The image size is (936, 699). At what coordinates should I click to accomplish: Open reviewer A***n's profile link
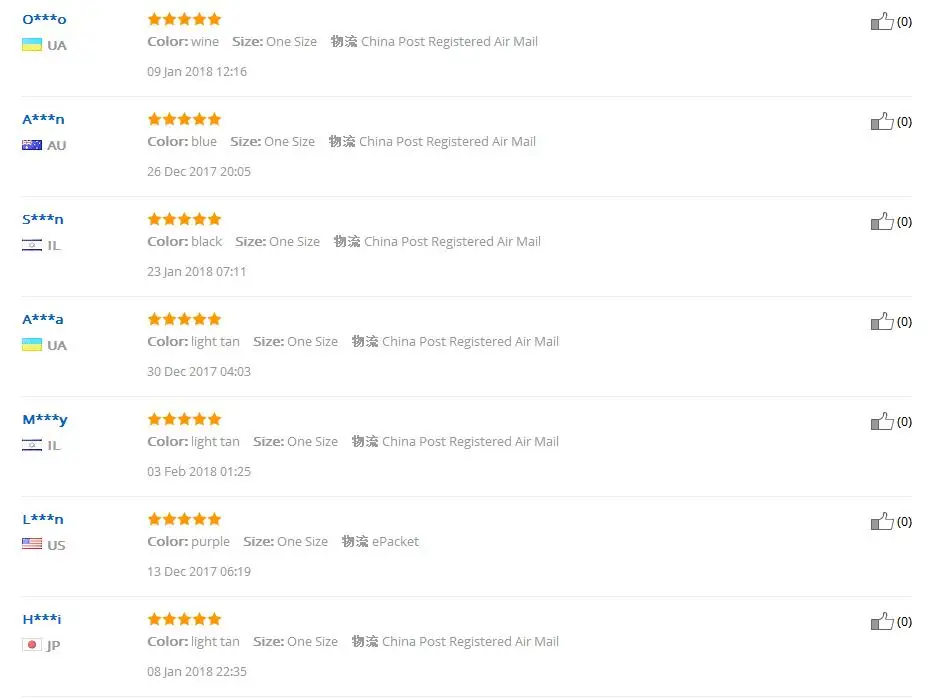pos(43,119)
